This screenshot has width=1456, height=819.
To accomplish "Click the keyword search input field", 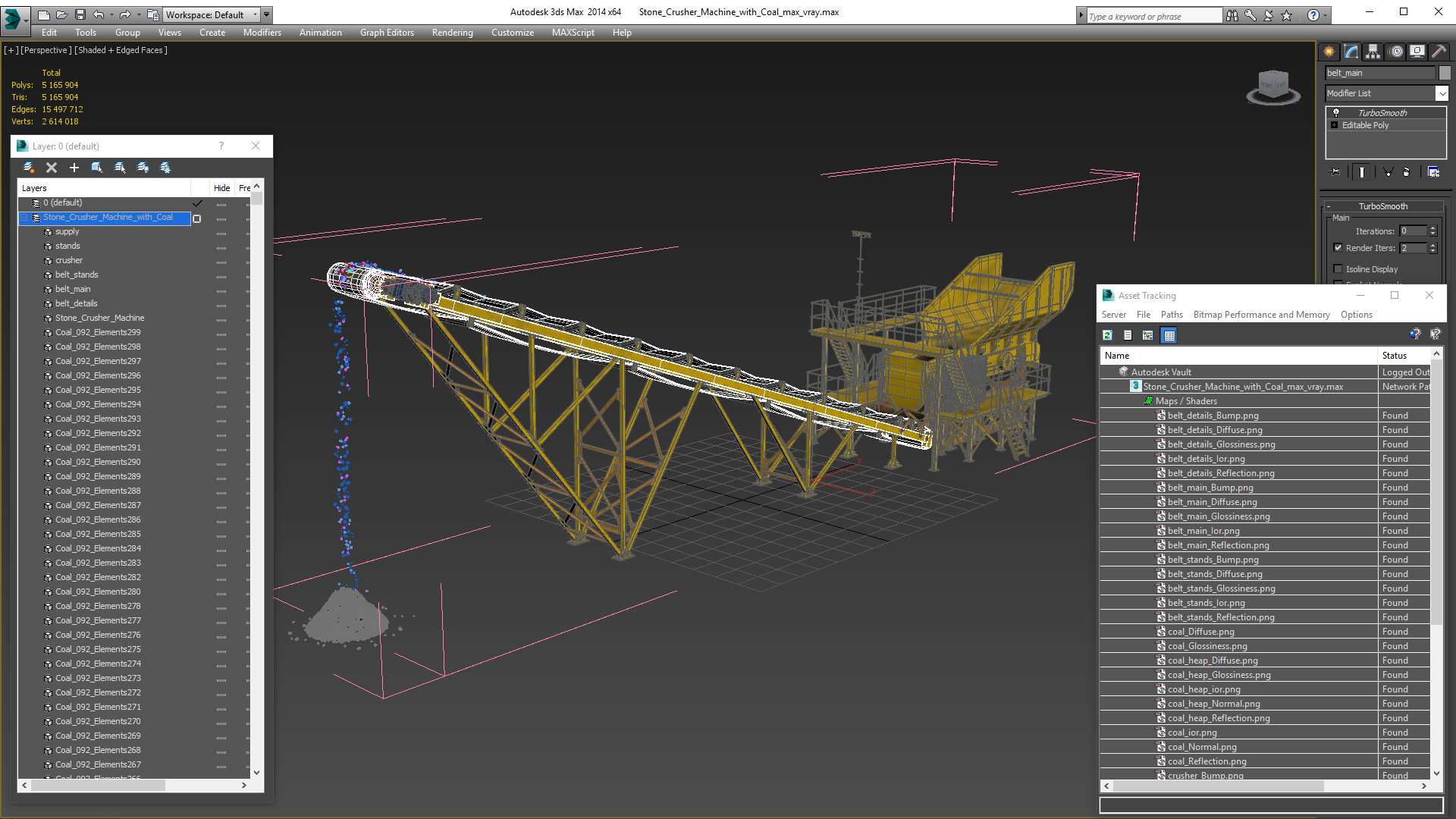I will pyautogui.click(x=1154, y=16).
